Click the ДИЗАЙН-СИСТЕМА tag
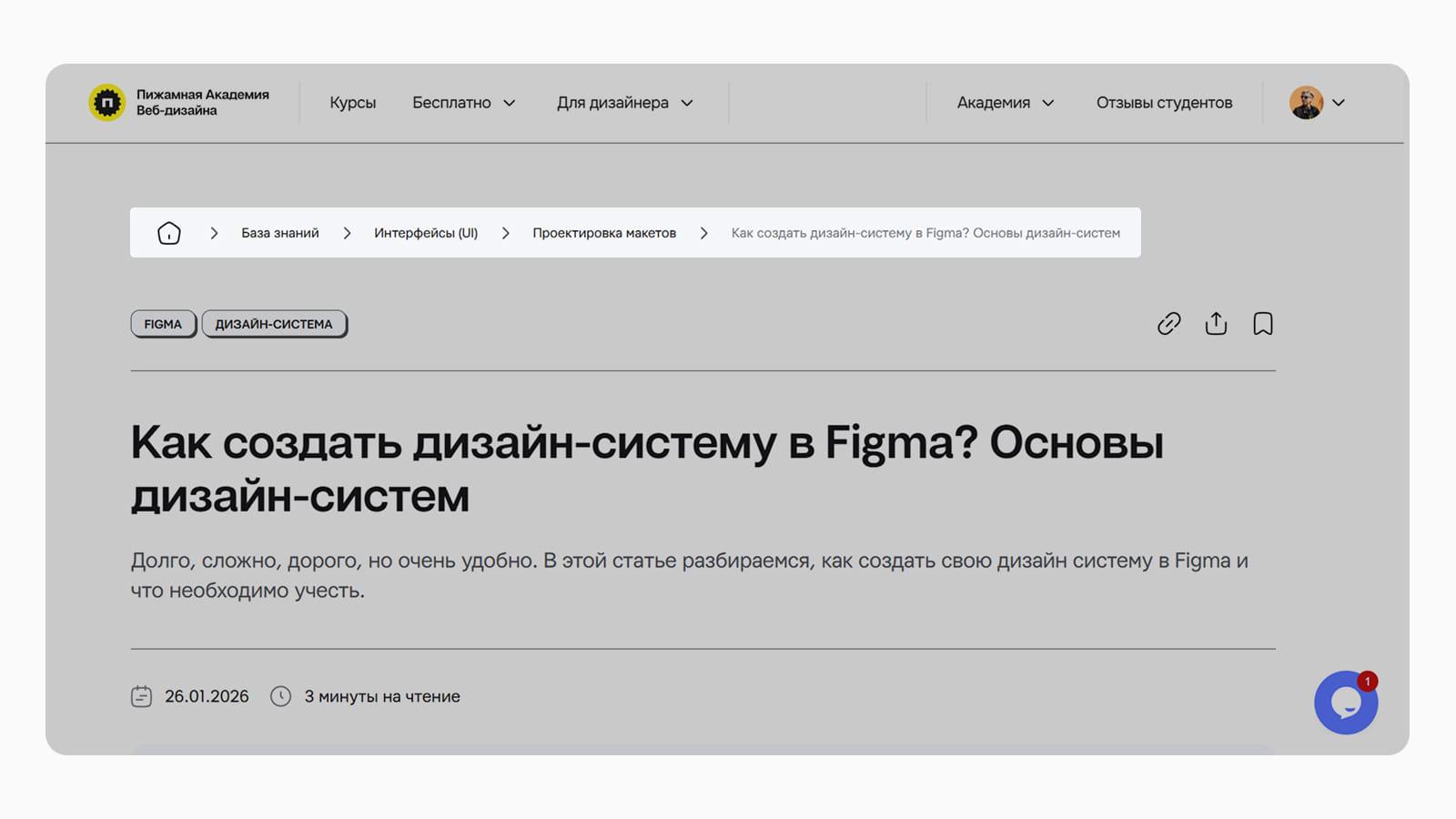Viewport: 1456px width, 819px height. [x=274, y=323]
